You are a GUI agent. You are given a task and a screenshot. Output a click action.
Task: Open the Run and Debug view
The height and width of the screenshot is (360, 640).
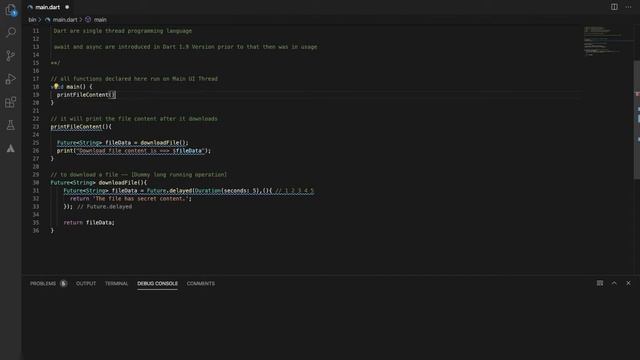[x=11, y=79]
